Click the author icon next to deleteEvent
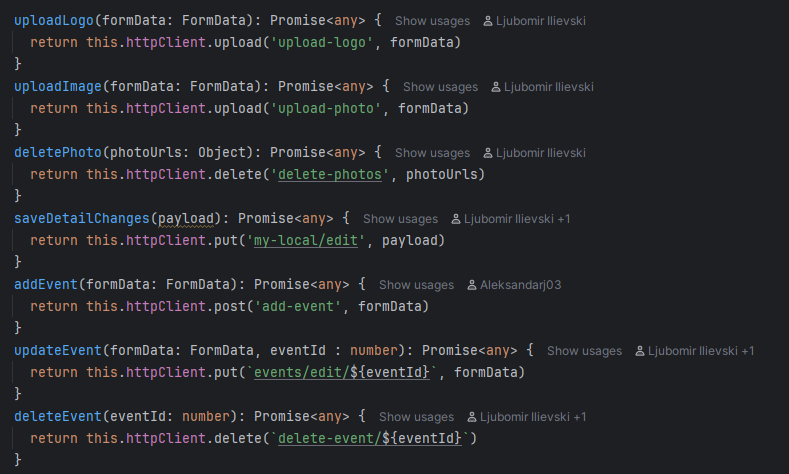 472,417
